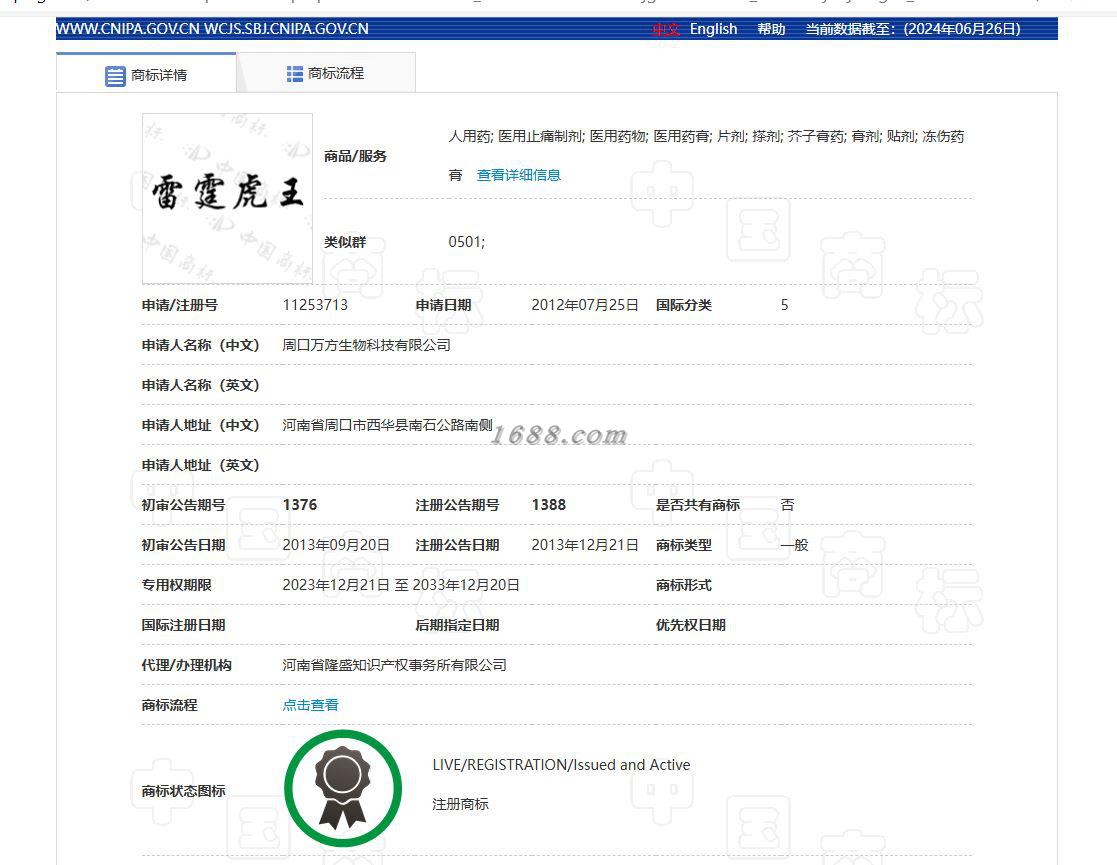The height and width of the screenshot is (865, 1117).
Task: Click the 商品/服务 field label
Action: pos(355,156)
